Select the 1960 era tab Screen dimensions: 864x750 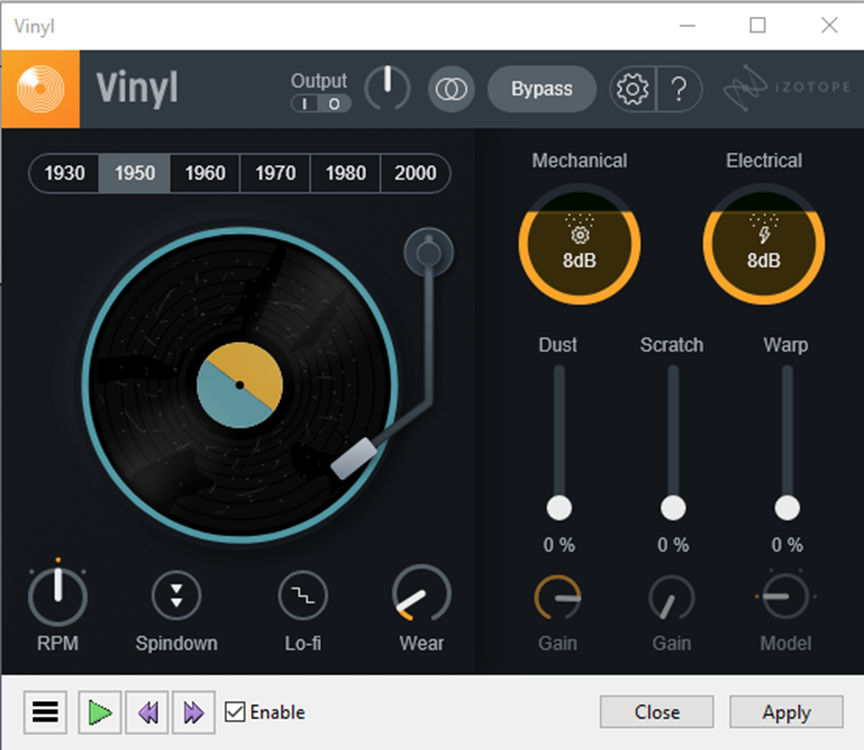click(205, 173)
